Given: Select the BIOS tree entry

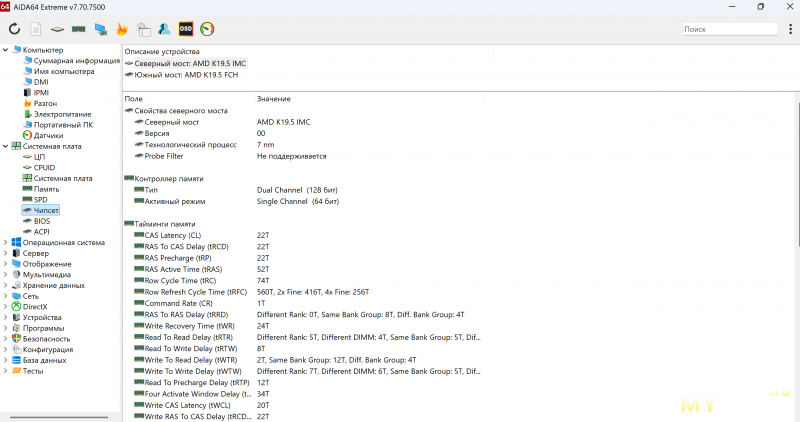Looking at the screenshot, I should click(41, 221).
